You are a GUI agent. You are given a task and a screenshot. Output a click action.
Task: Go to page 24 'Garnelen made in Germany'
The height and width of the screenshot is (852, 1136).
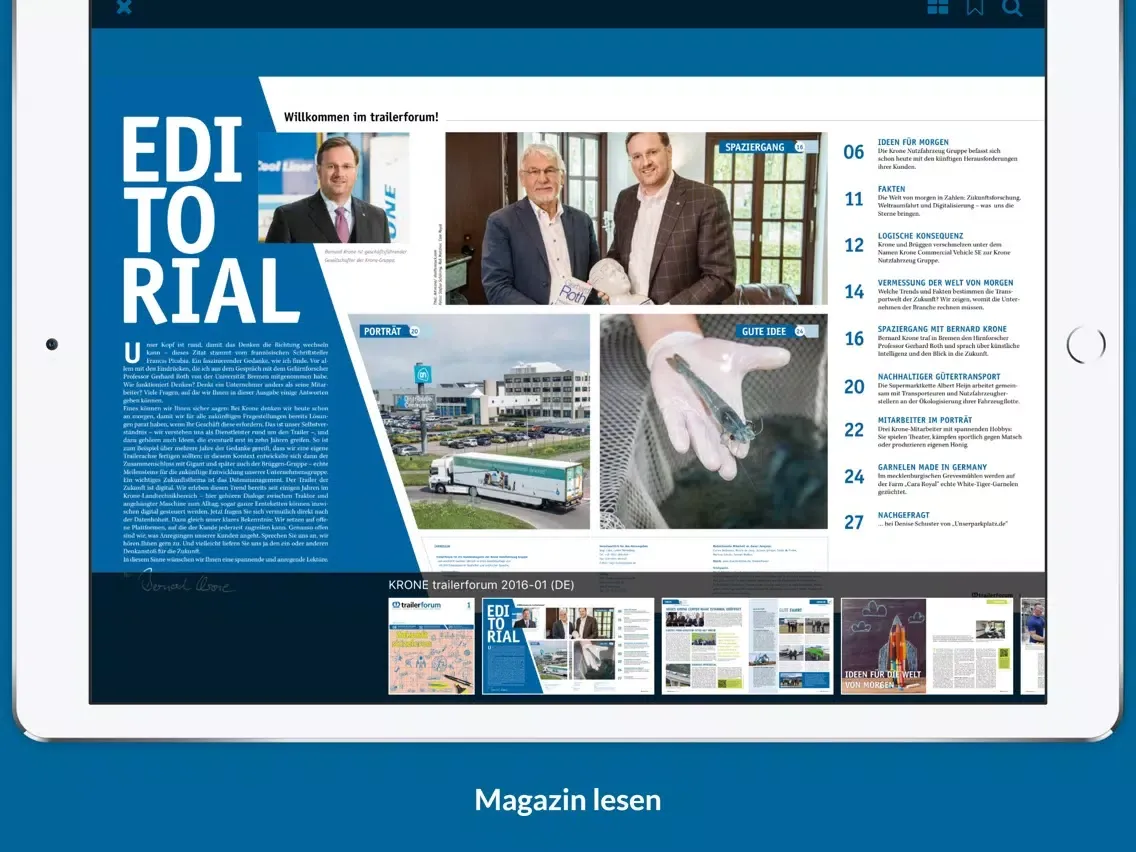(x=932, y=479)
